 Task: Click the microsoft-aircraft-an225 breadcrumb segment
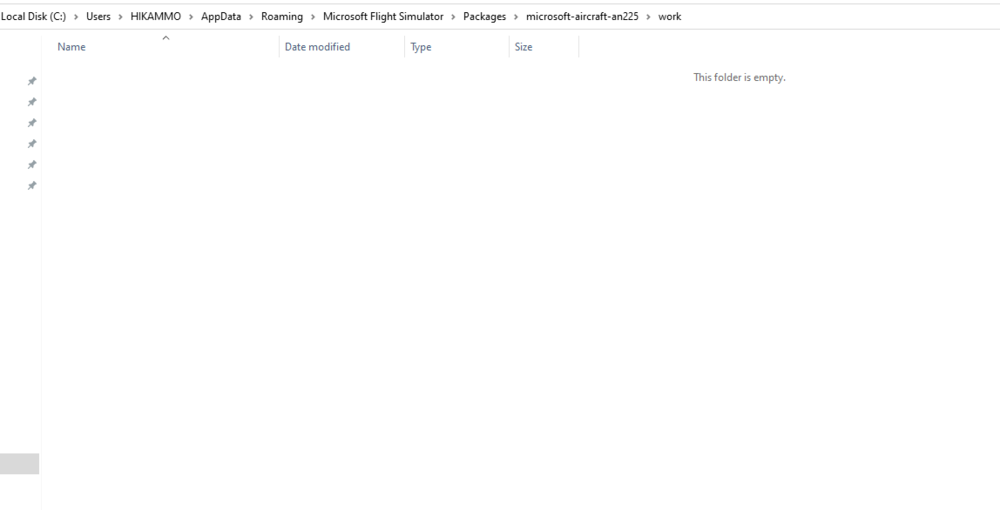(582, 16)
